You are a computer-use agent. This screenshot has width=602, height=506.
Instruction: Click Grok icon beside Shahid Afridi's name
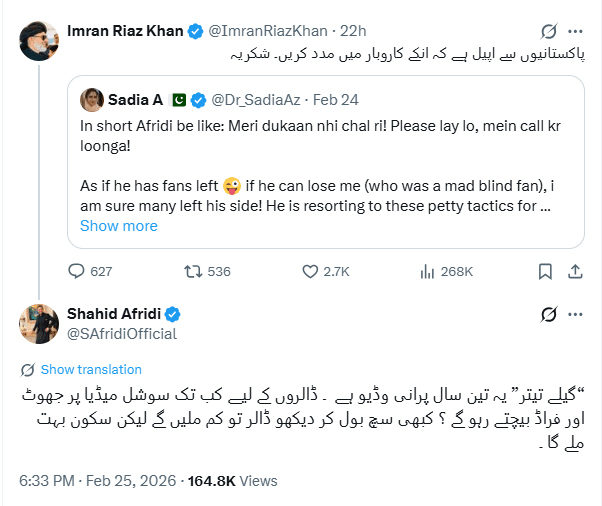click(x=547, y=316)
